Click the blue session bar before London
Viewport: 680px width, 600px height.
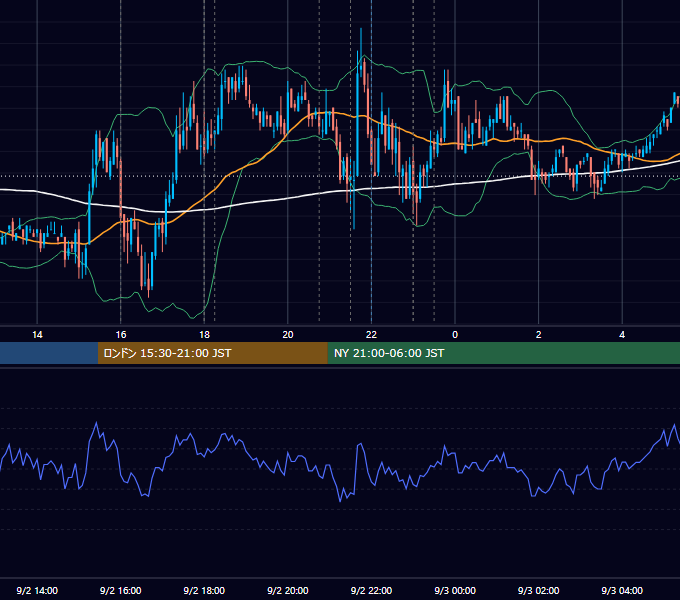click(49, 353)
